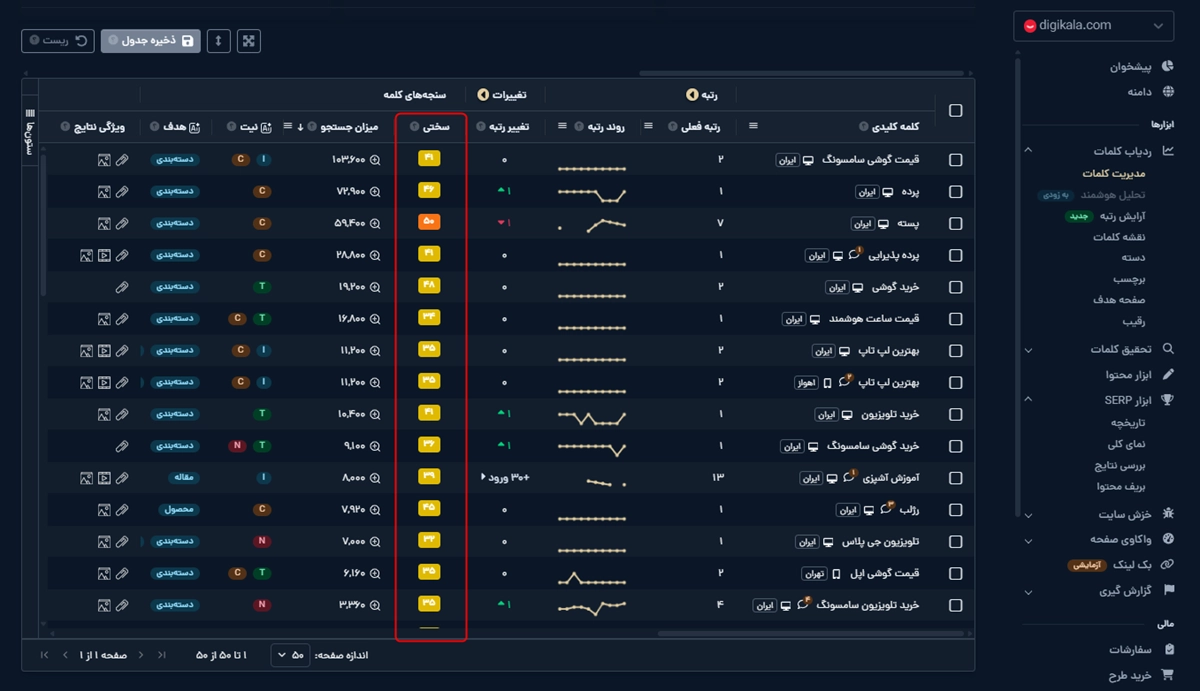
Task: Open the digikala.com site selector dropdown
Action: [1093, 26]
